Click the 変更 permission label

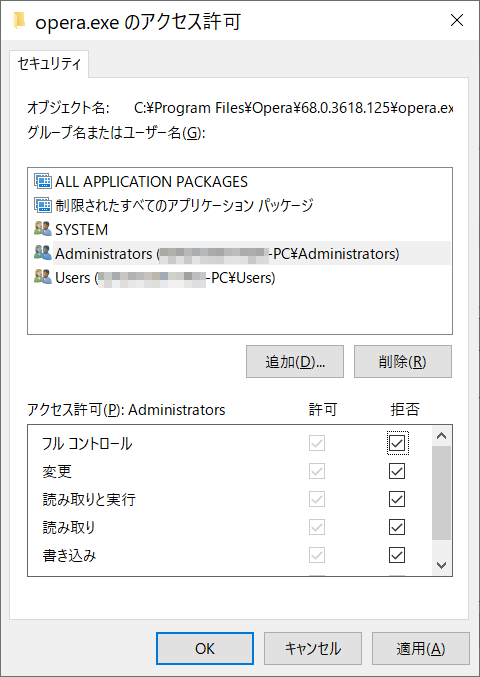tap(57, 471)
